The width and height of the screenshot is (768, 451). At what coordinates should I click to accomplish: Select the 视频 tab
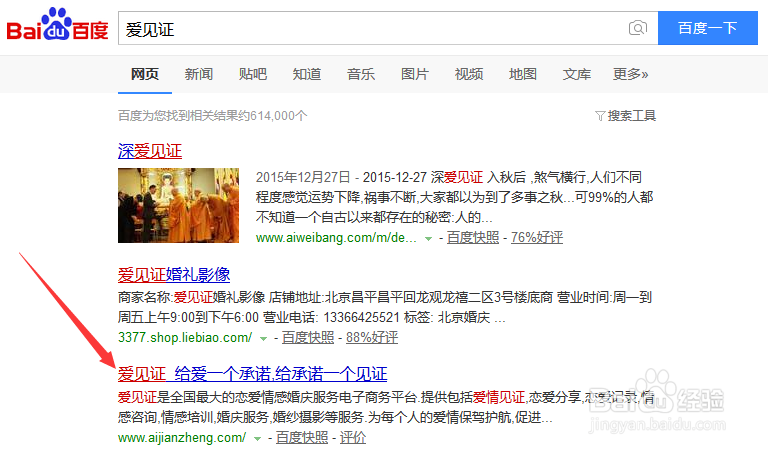[469, 74]
